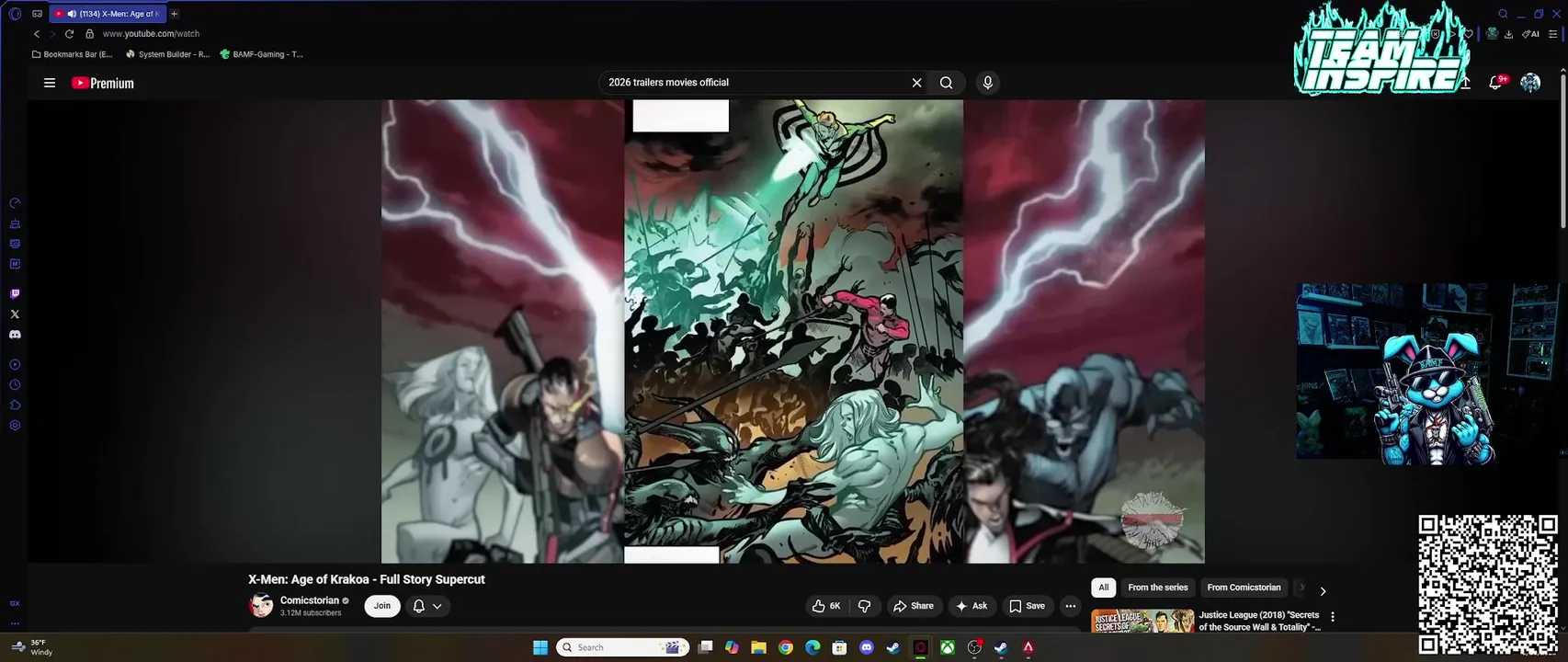
Task: View site security lock info
Action: coord(89,34)
